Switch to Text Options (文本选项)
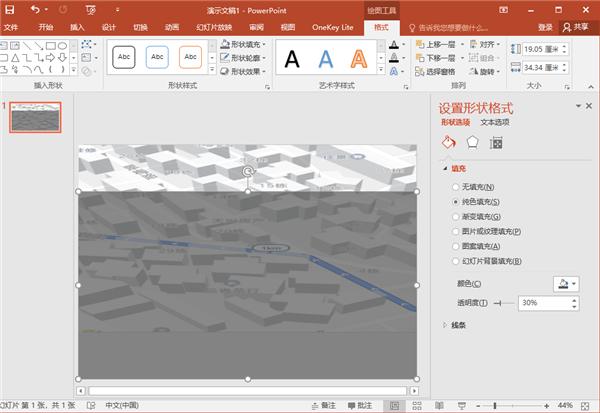This screenshot has width=600, height=413. 495,122
